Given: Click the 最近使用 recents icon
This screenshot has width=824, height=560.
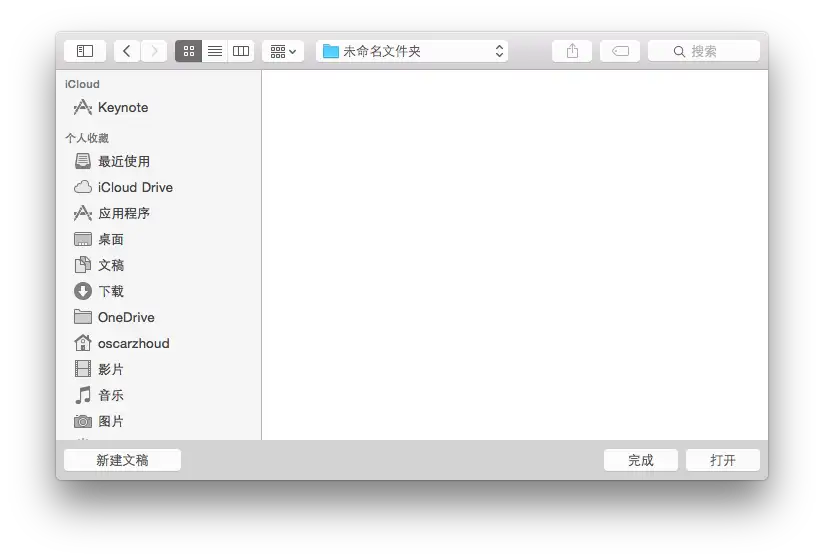Looking at the screenshot, I should (83, 161).
